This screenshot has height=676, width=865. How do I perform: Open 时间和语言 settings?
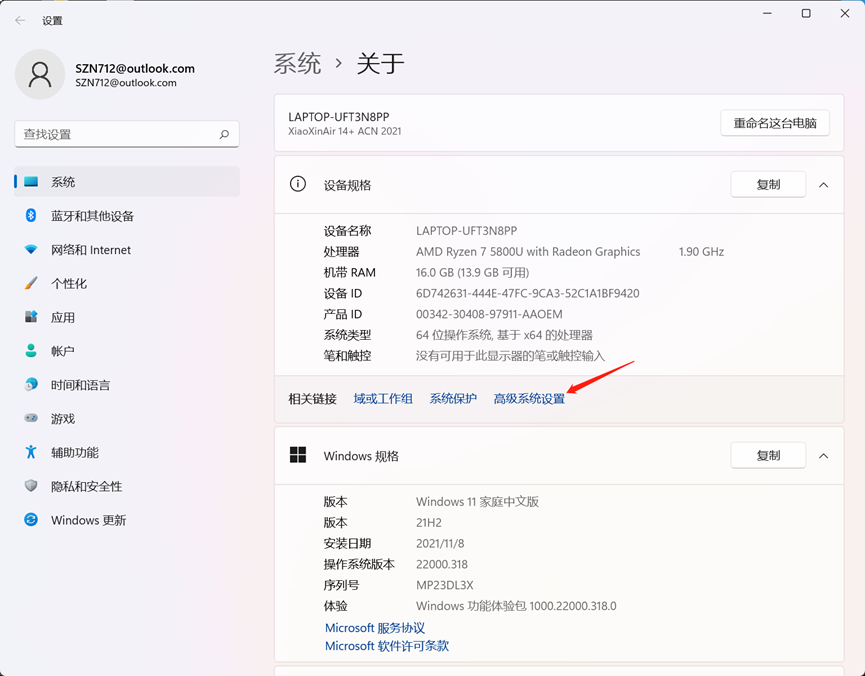tap(127, 385)
